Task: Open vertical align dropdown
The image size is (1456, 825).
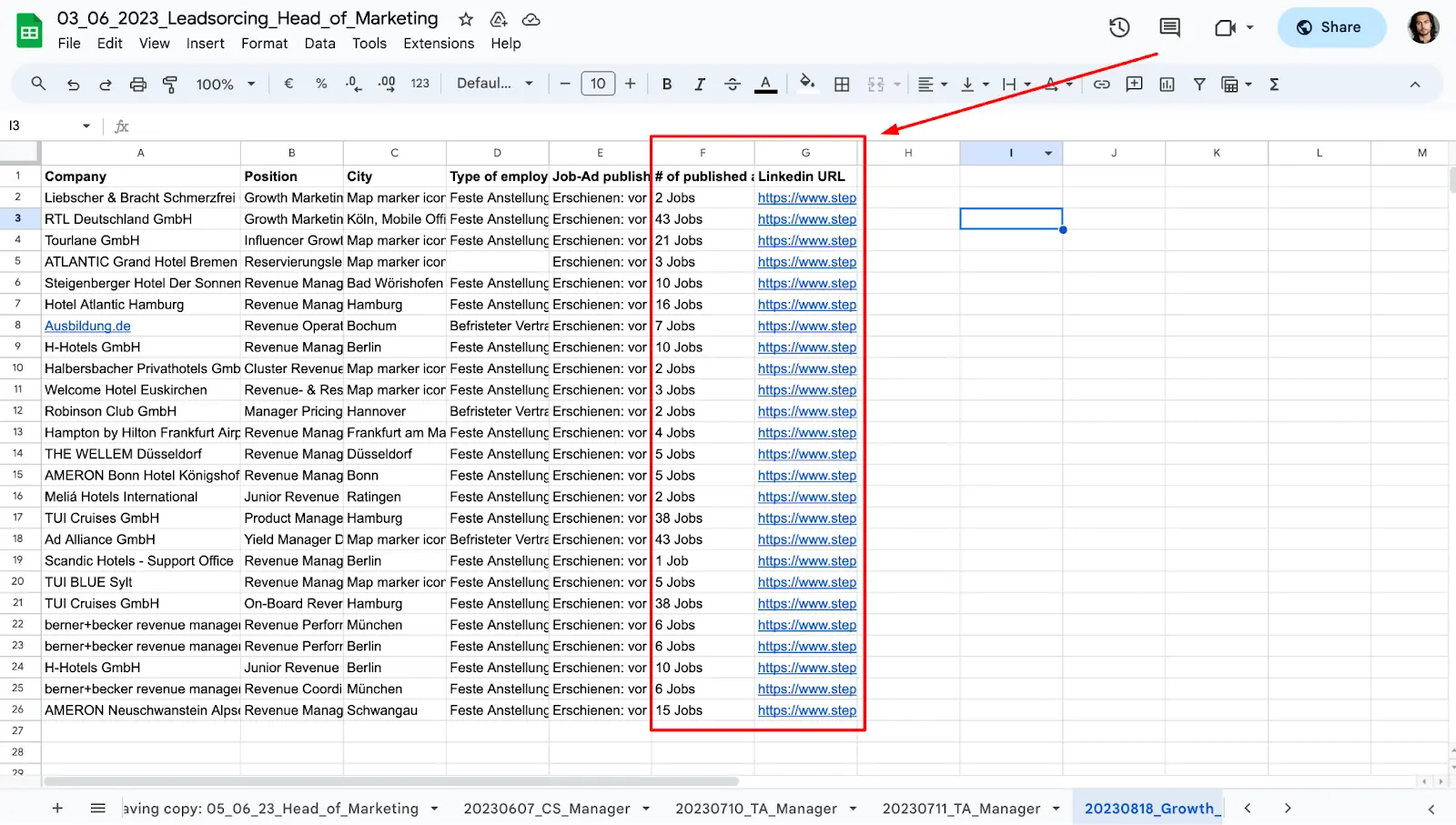Action: tap(975, 84)
